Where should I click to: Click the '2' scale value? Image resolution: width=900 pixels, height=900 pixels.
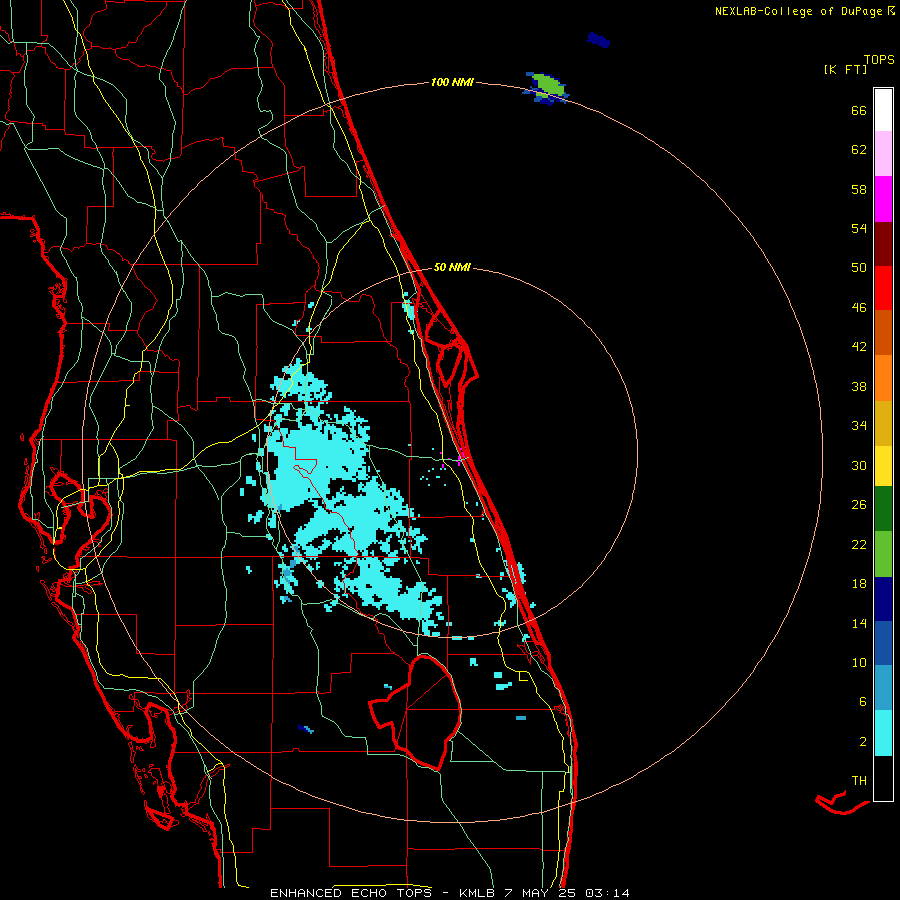point(862,742)
